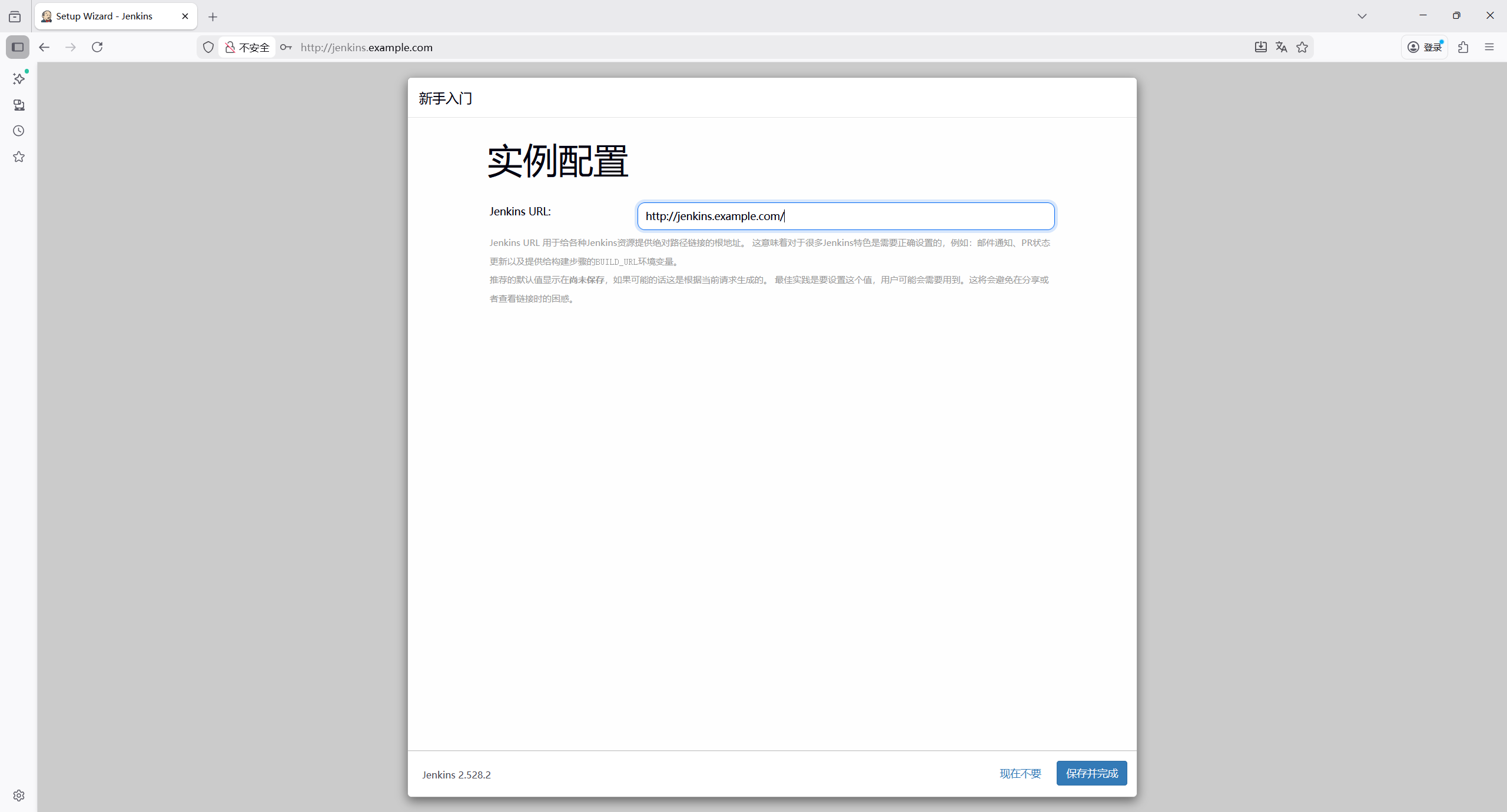Bookmark this page with the star icon
This screenshot has width=1507, height=812.
pos(1302,47)
